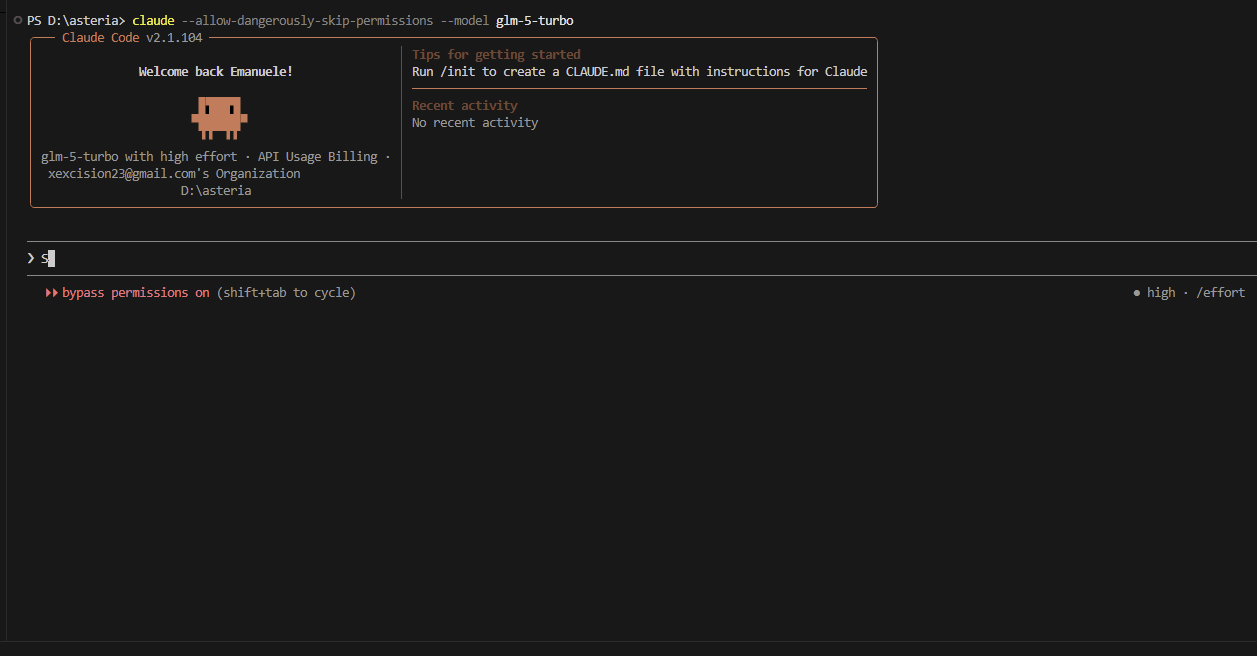Click the prompt chevron symbol
The width and height of the screenshot is (1257, 656).
31,258
